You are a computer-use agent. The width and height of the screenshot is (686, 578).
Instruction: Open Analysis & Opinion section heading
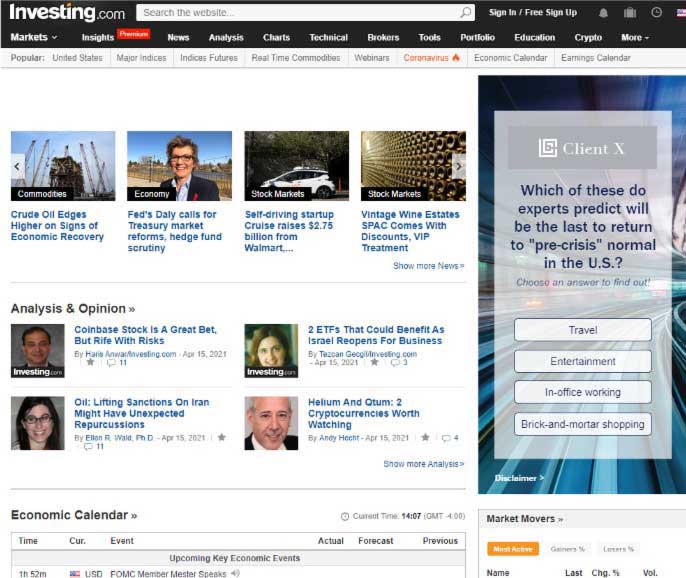(73, 308)
